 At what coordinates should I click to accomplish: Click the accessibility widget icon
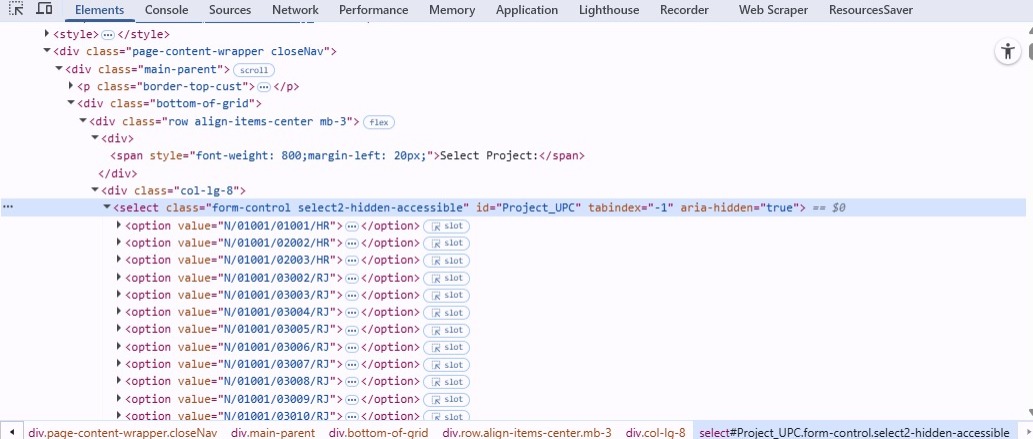tap(1007, 53)
